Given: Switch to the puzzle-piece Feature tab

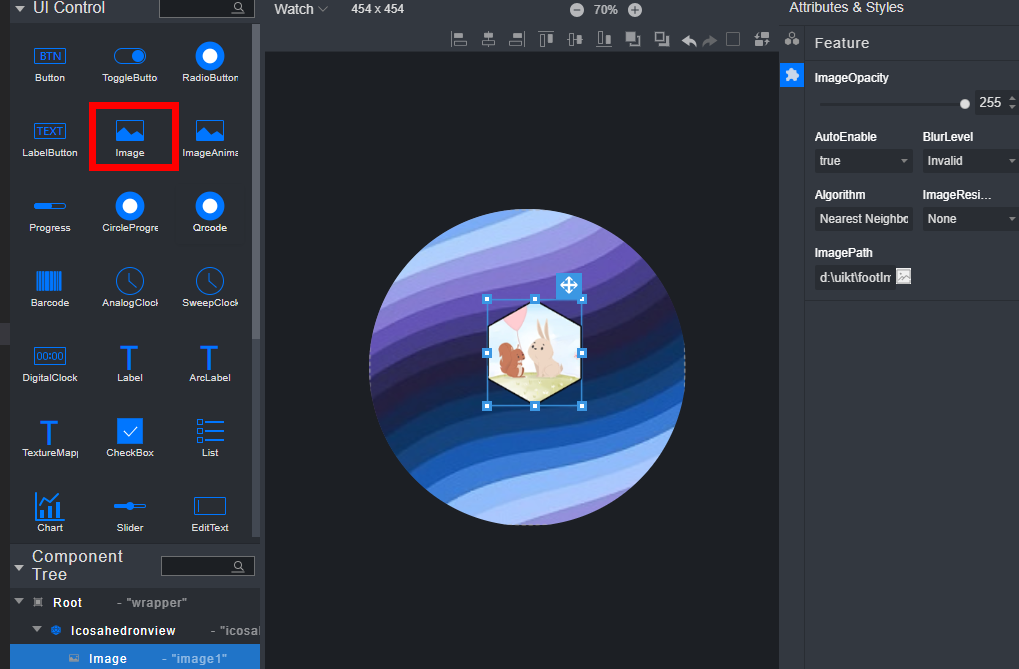Looking at the screenshot, I should pyautogui.click(x=792, y=75).
